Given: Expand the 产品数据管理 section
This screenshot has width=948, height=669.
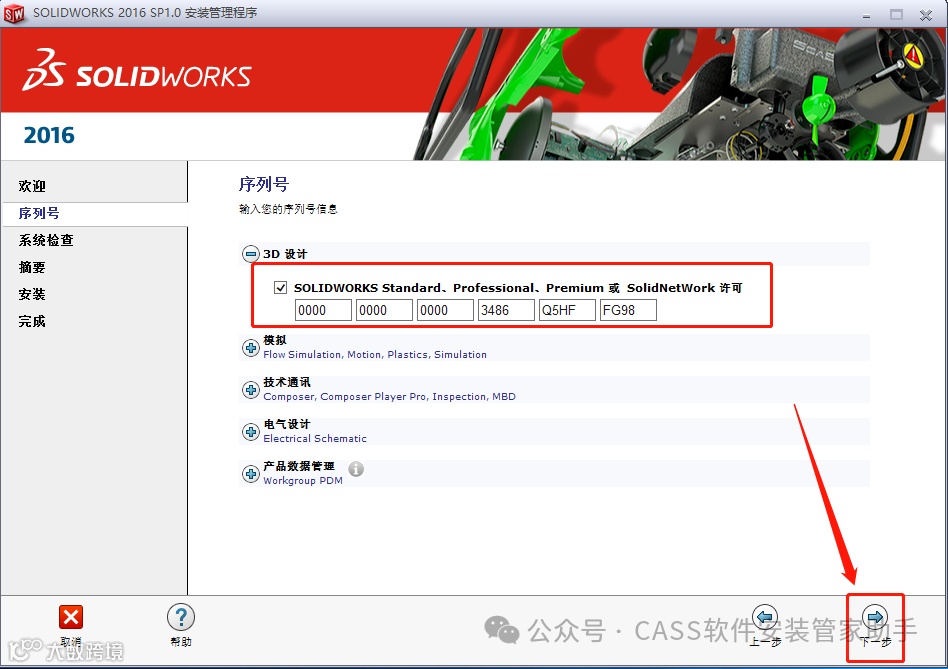Looking at the screenshot, I should click(250, 474).
